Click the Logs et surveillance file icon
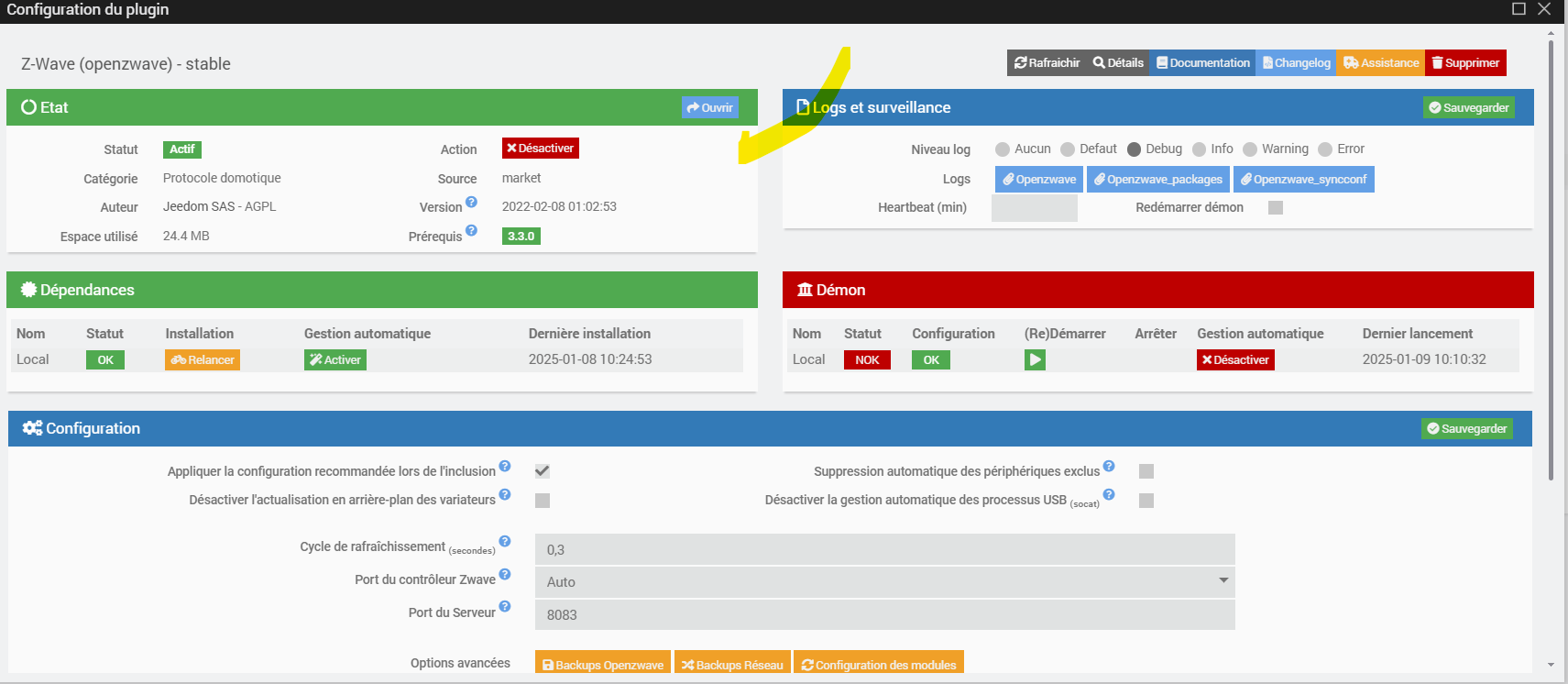The image size is (1568, 684). [803, 107]
